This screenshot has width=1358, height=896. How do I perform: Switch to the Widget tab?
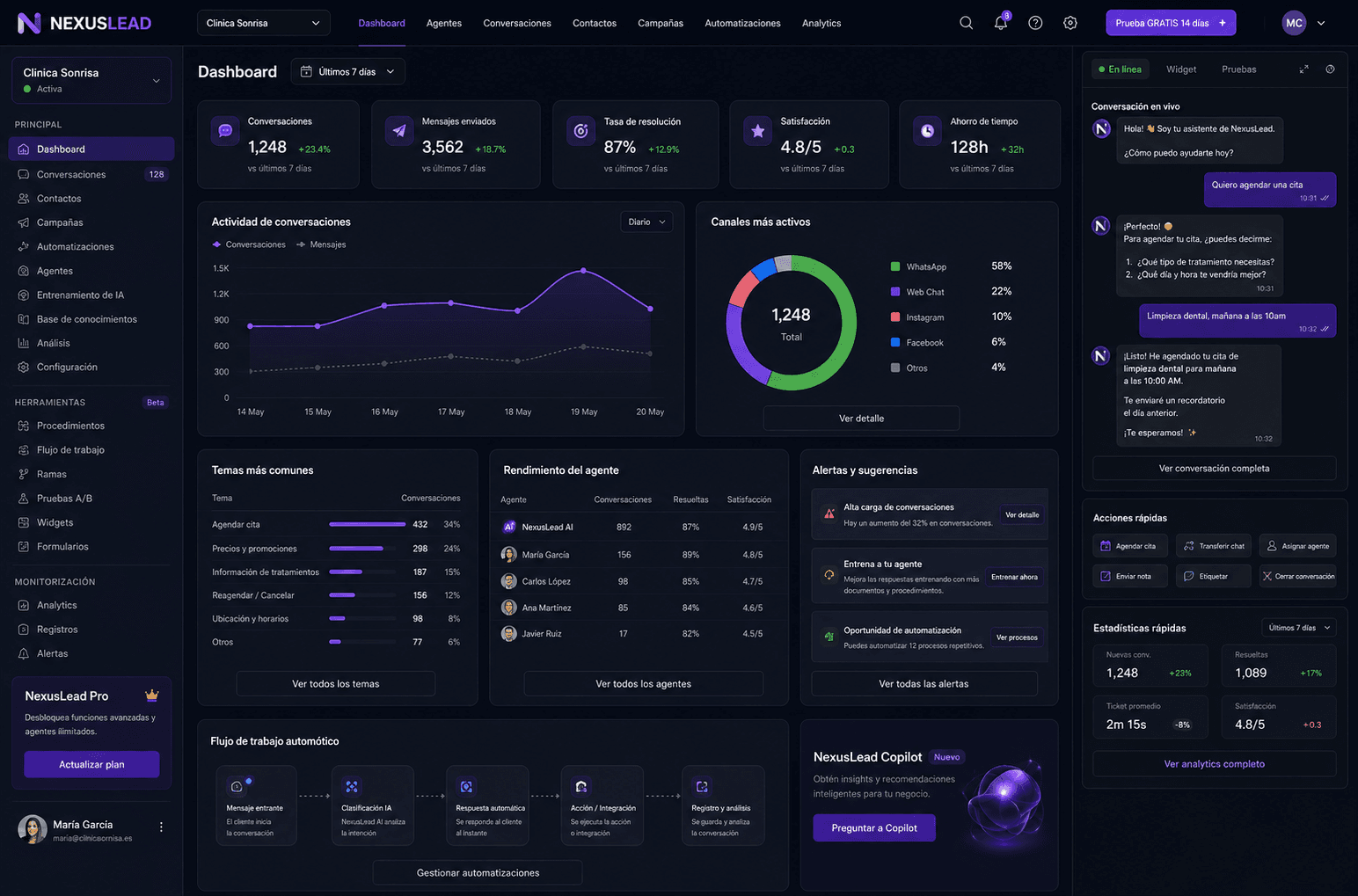[1181, 69]
